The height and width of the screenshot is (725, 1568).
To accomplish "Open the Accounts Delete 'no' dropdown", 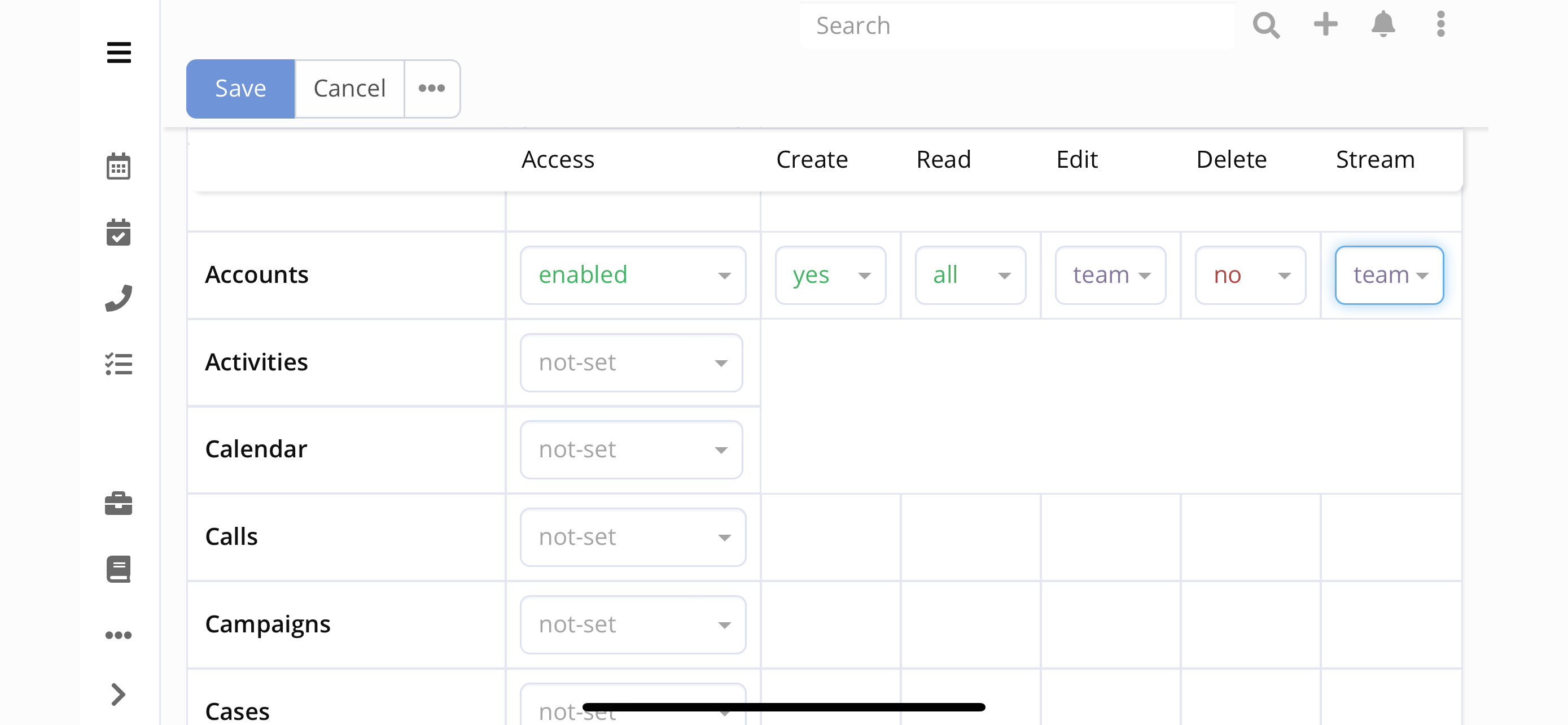I will point(1250,275).
